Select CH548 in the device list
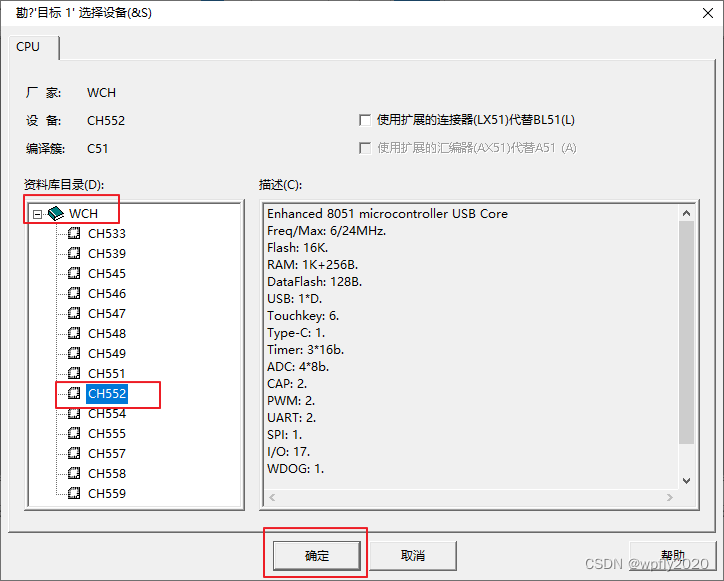Viewport: 724px width, 581px height. click(107, 333)
